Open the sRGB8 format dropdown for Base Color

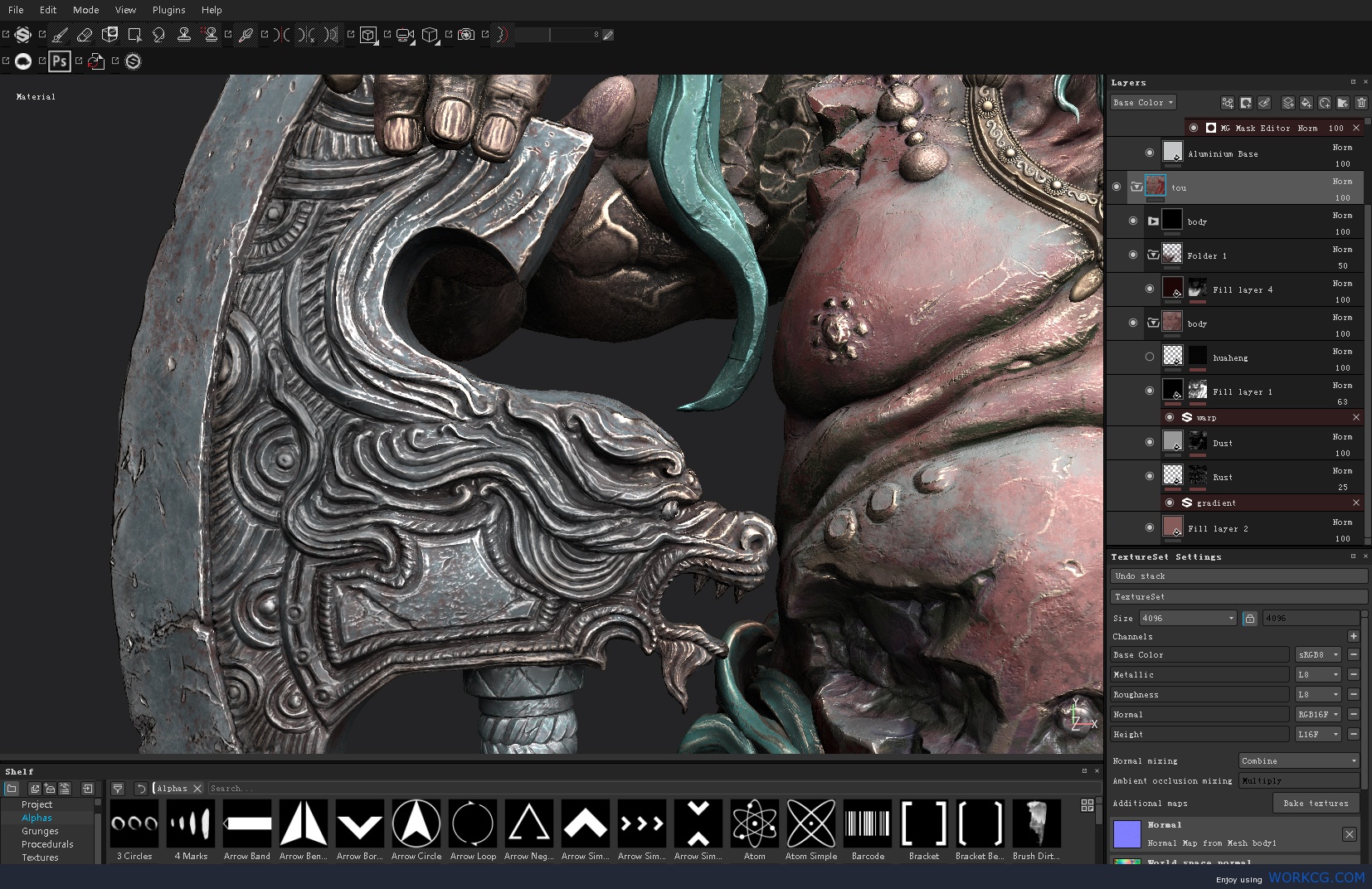1318,654
